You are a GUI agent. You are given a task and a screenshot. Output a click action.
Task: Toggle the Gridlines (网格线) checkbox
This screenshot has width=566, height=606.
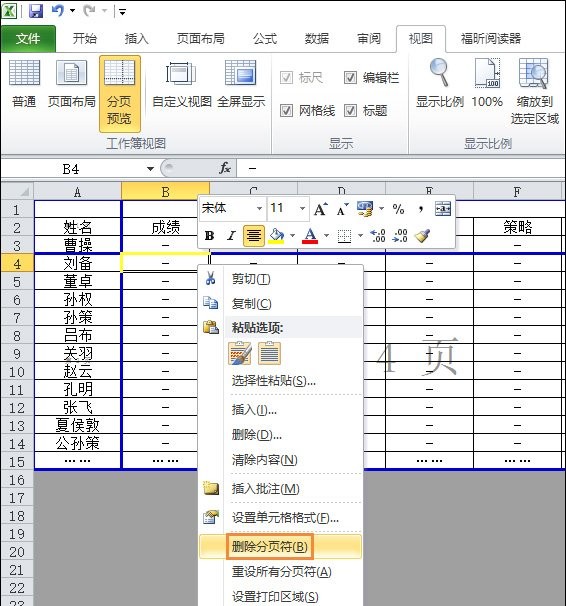[x=286, y=111]
